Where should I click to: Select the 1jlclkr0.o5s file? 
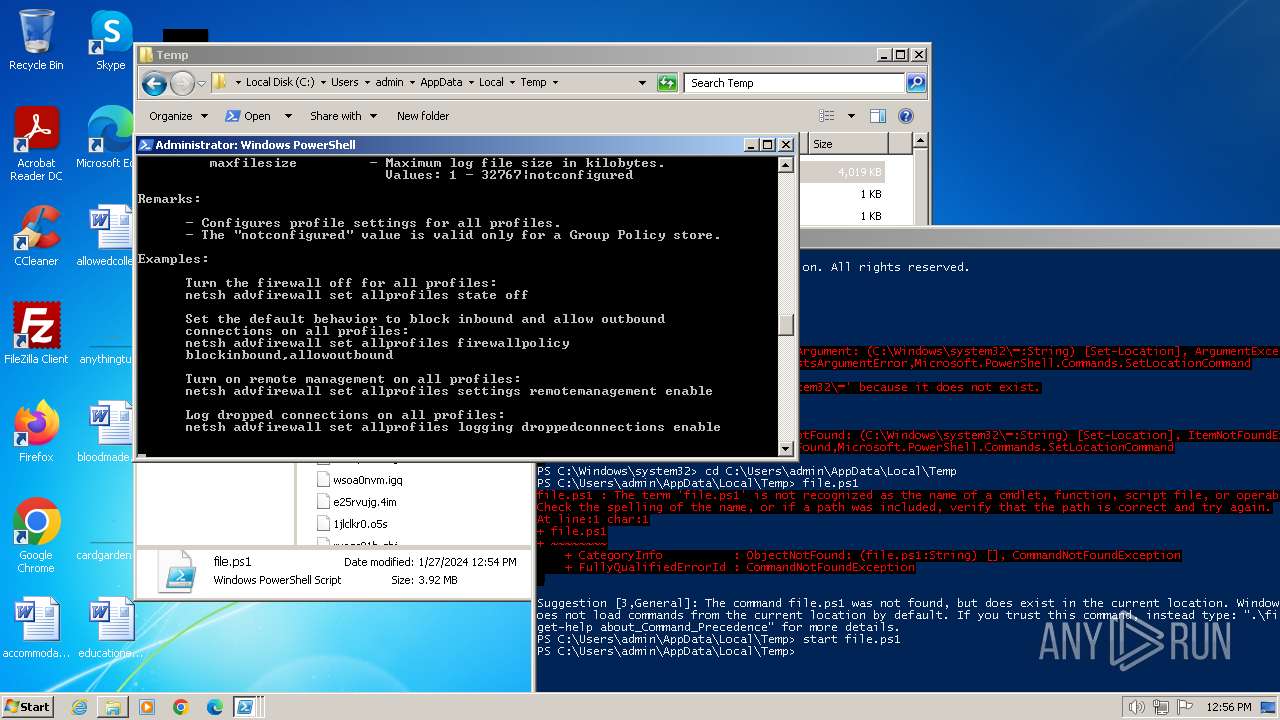(x=352, y=524)
